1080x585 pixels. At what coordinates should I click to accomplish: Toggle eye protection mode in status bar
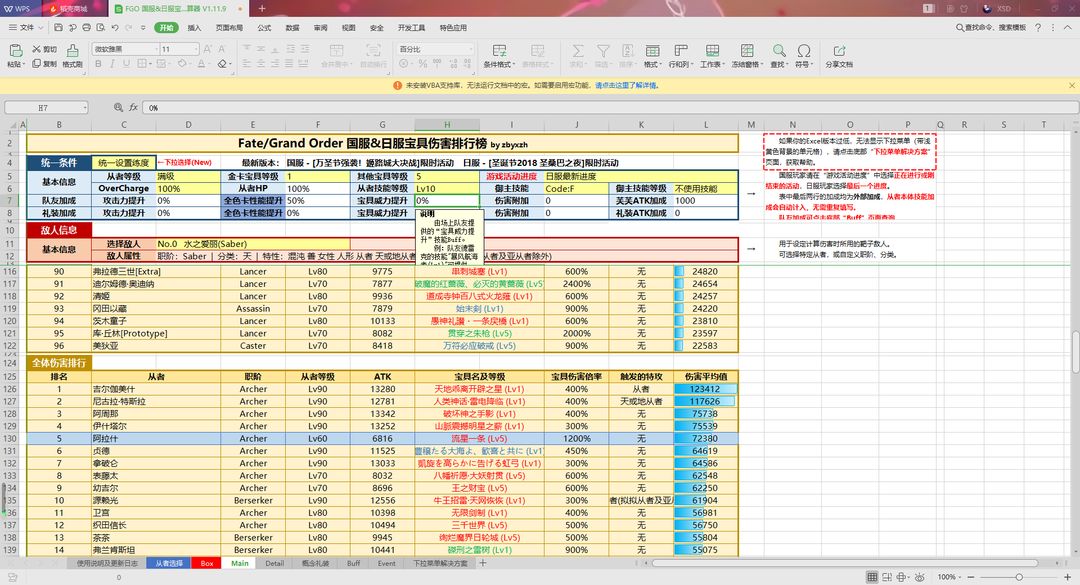pos(919,577)
